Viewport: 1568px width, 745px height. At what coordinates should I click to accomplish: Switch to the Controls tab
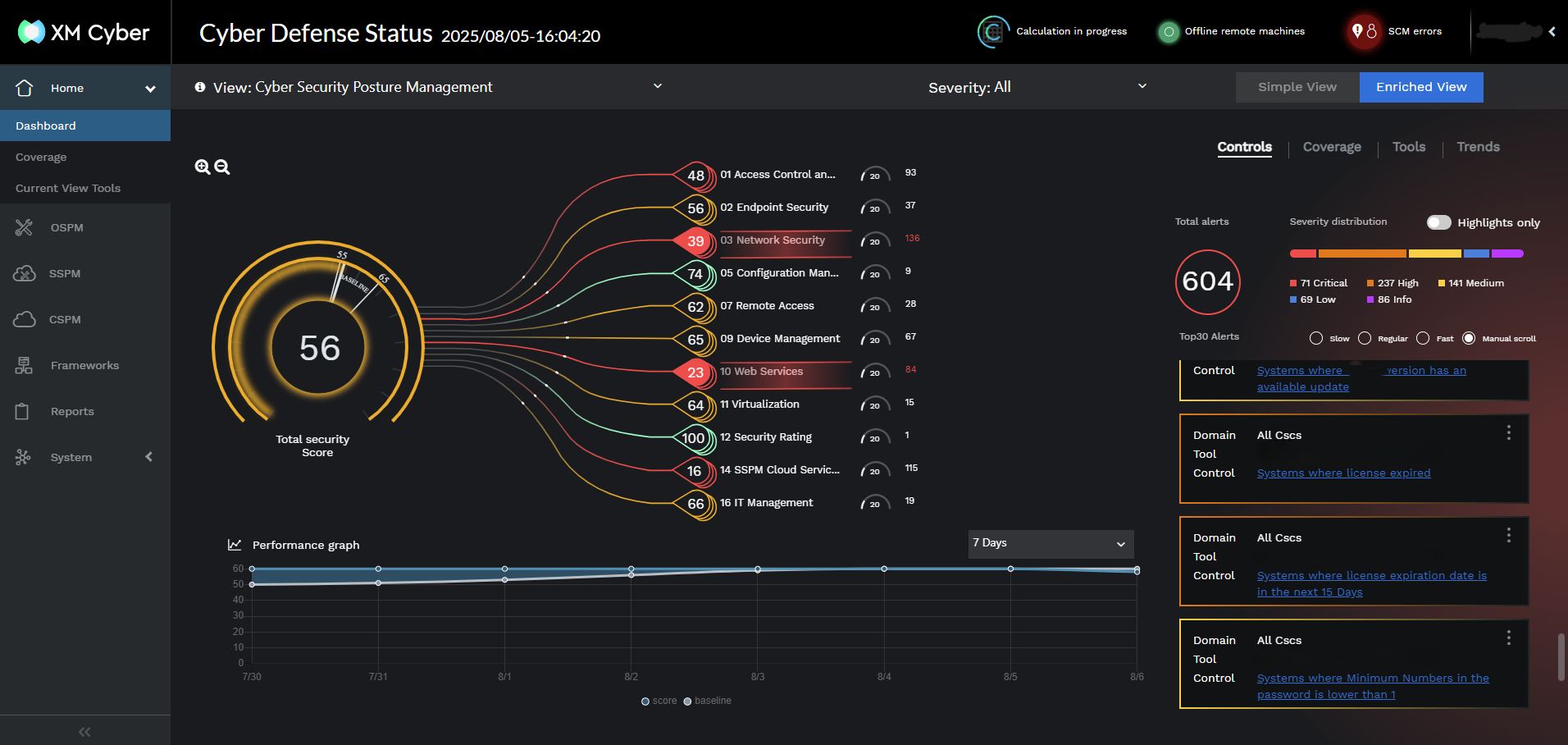1244,147
